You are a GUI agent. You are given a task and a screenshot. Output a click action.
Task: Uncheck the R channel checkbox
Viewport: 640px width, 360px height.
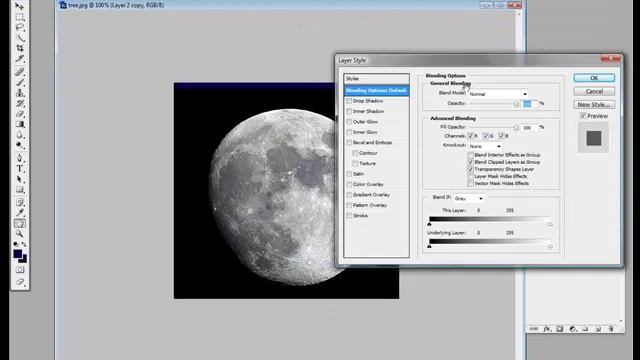[471, 136]
